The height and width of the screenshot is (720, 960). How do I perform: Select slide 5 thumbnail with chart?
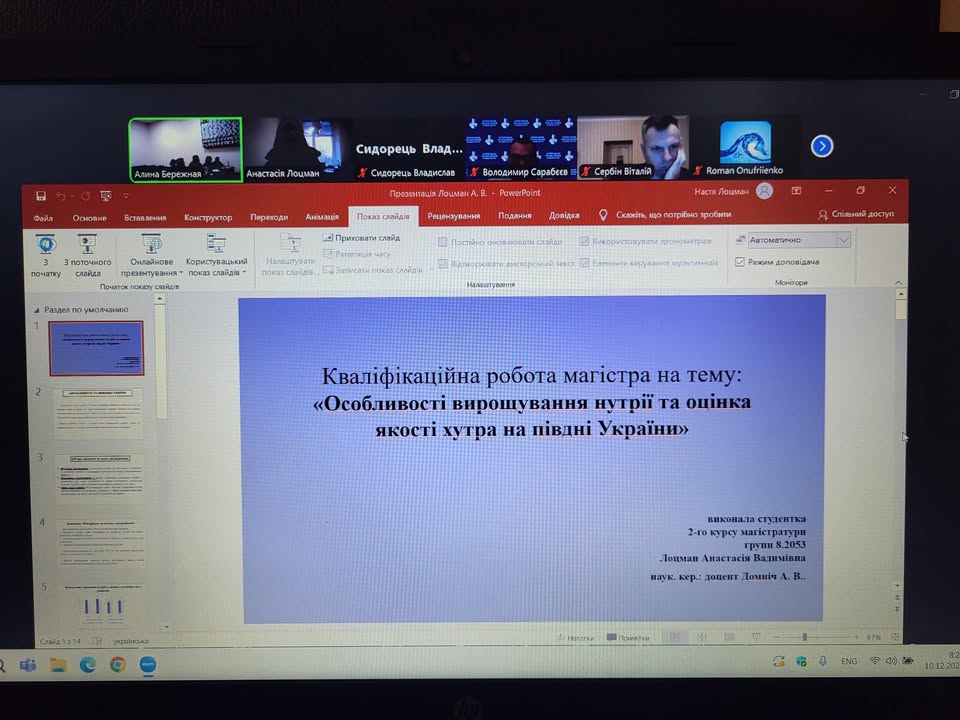pyautogui.click(x=103, y=605)
